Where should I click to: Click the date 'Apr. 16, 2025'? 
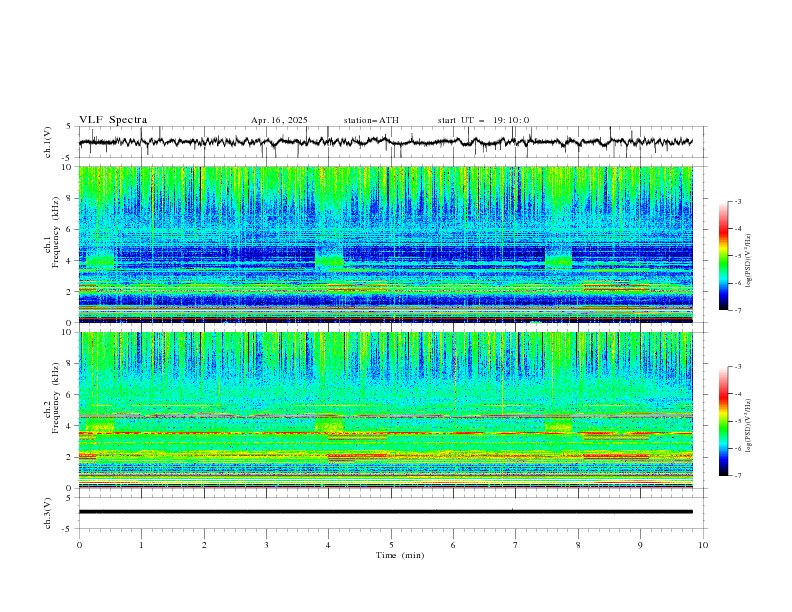[279, 120]
